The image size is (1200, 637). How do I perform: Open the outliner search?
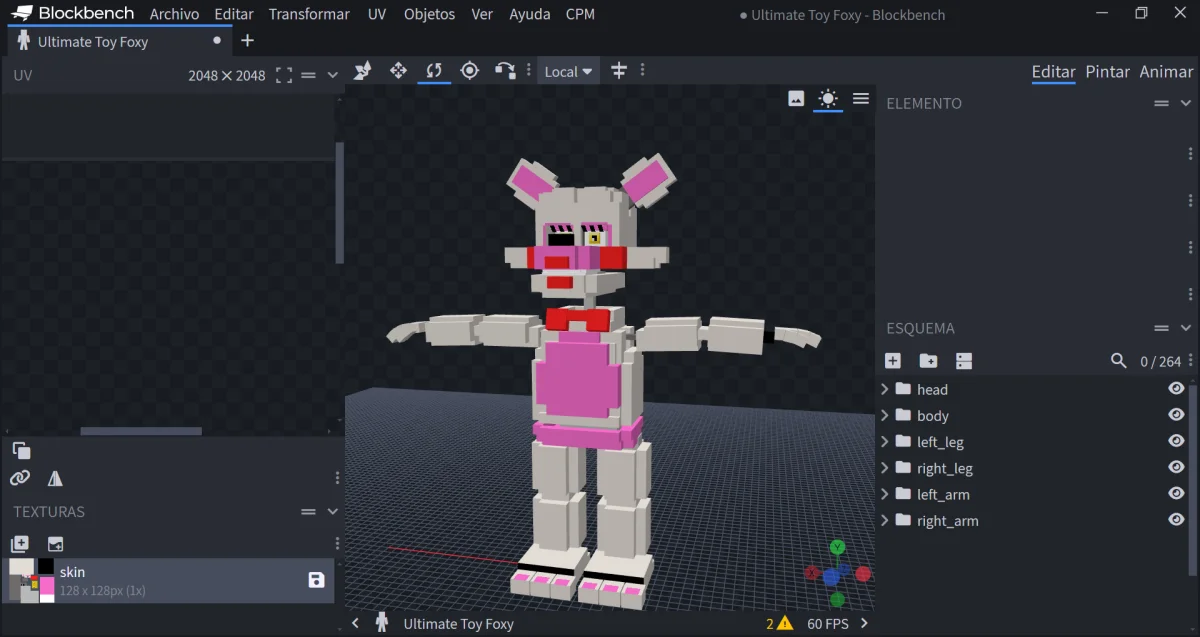click(x=1118, y=361)
